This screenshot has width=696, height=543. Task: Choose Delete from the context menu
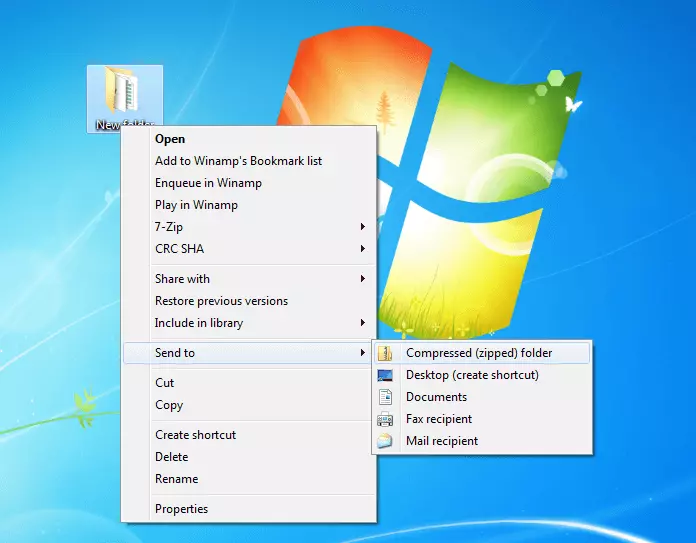[249, 457]
